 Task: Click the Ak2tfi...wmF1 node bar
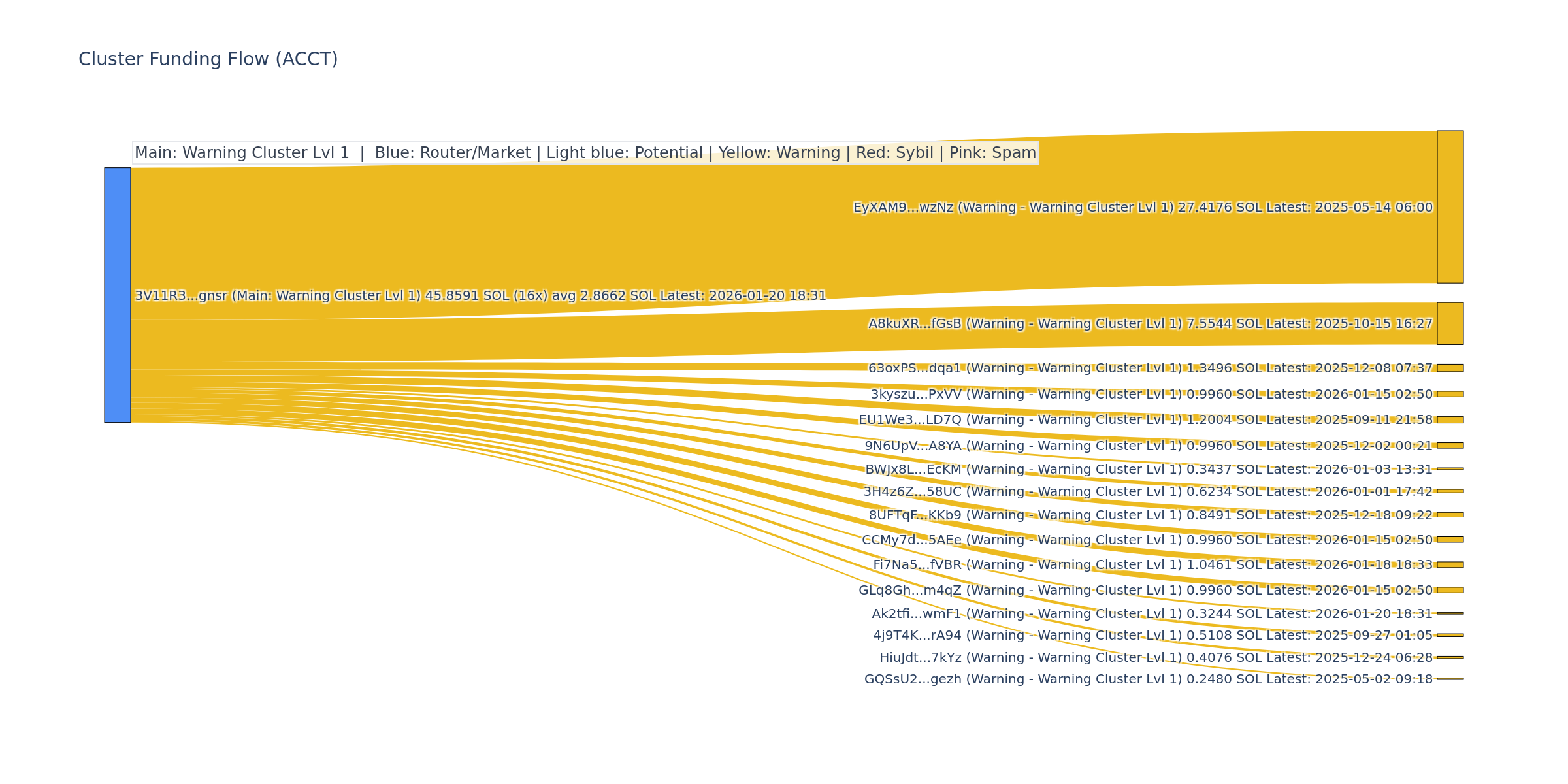coord(1450,613)
